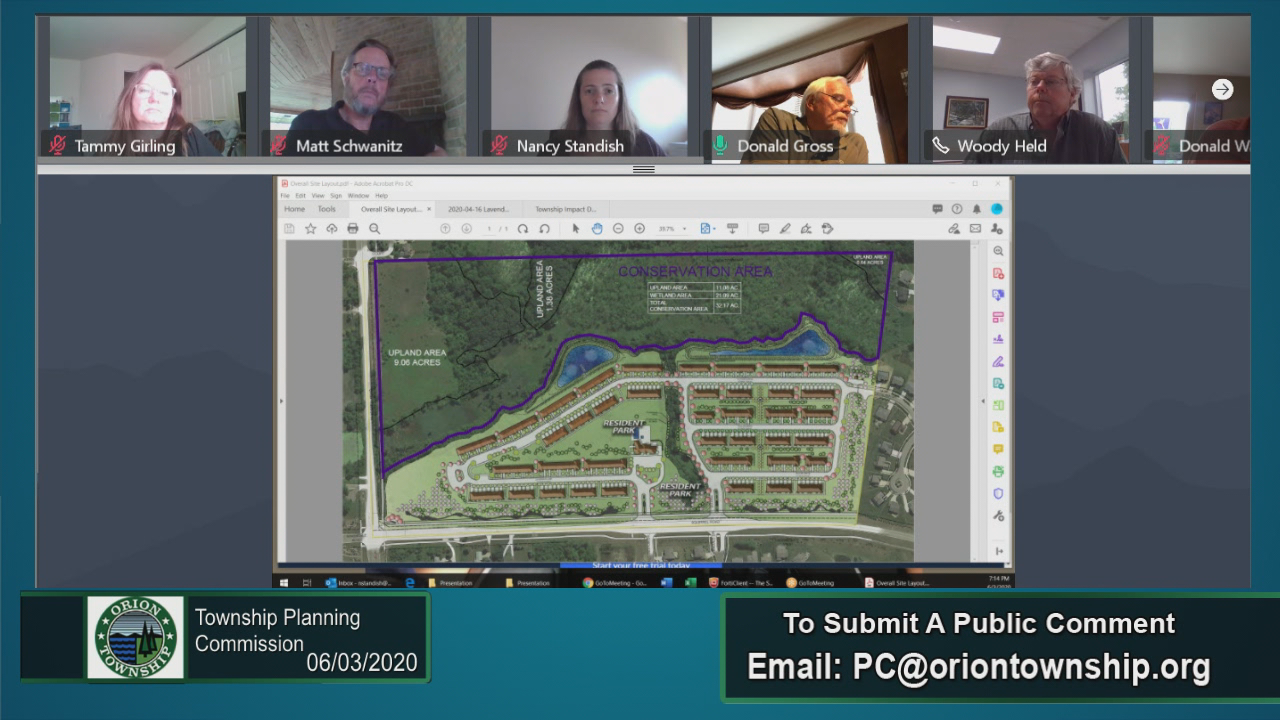Click the cloud upload icon
The image size is (1280, 720).
[x=332, y=229]
